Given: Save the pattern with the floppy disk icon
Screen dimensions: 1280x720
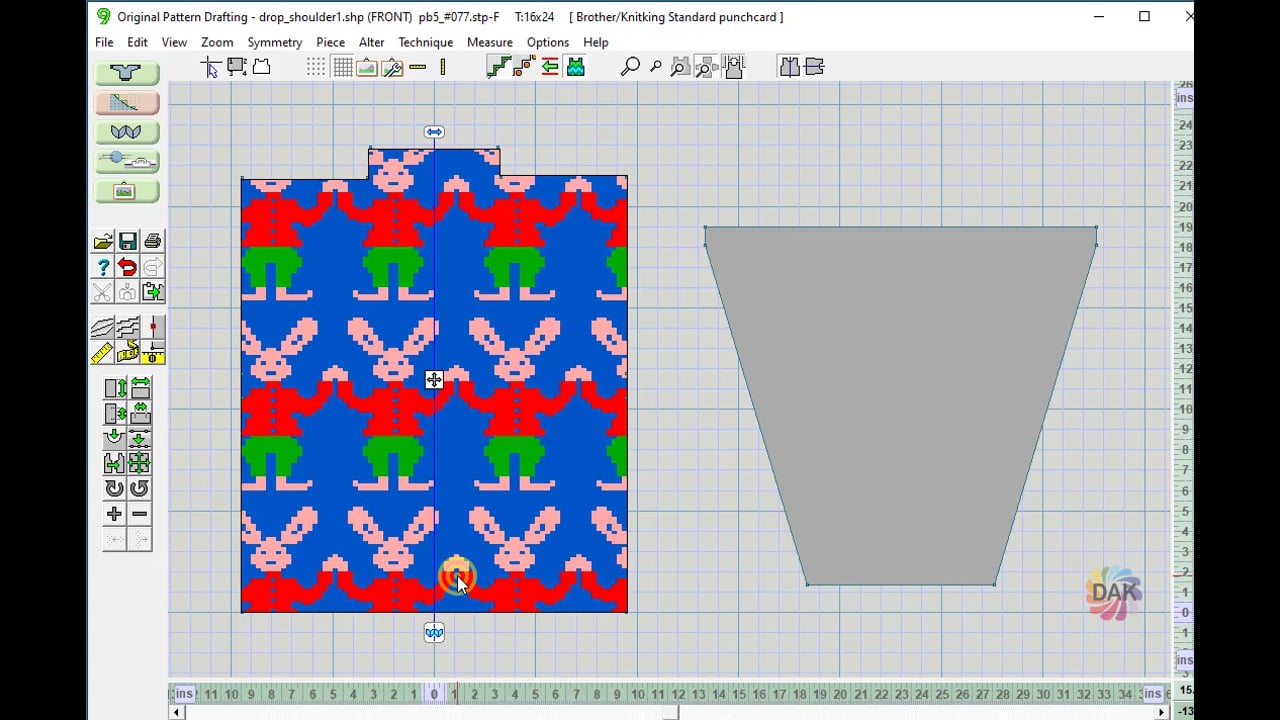Looking at the screenshot, I should pos(128,241).
